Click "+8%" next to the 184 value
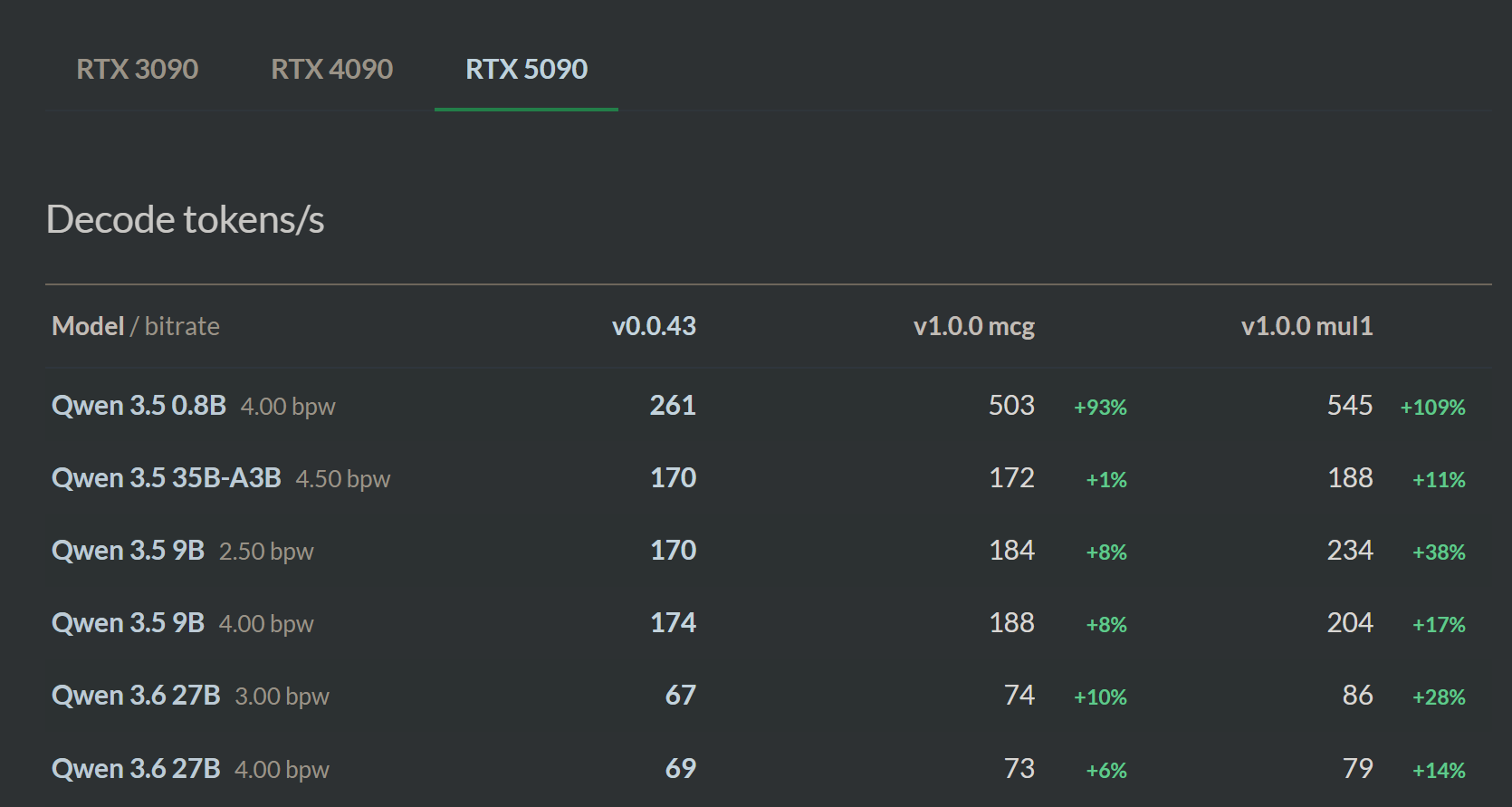 (x=1106, y=552)
